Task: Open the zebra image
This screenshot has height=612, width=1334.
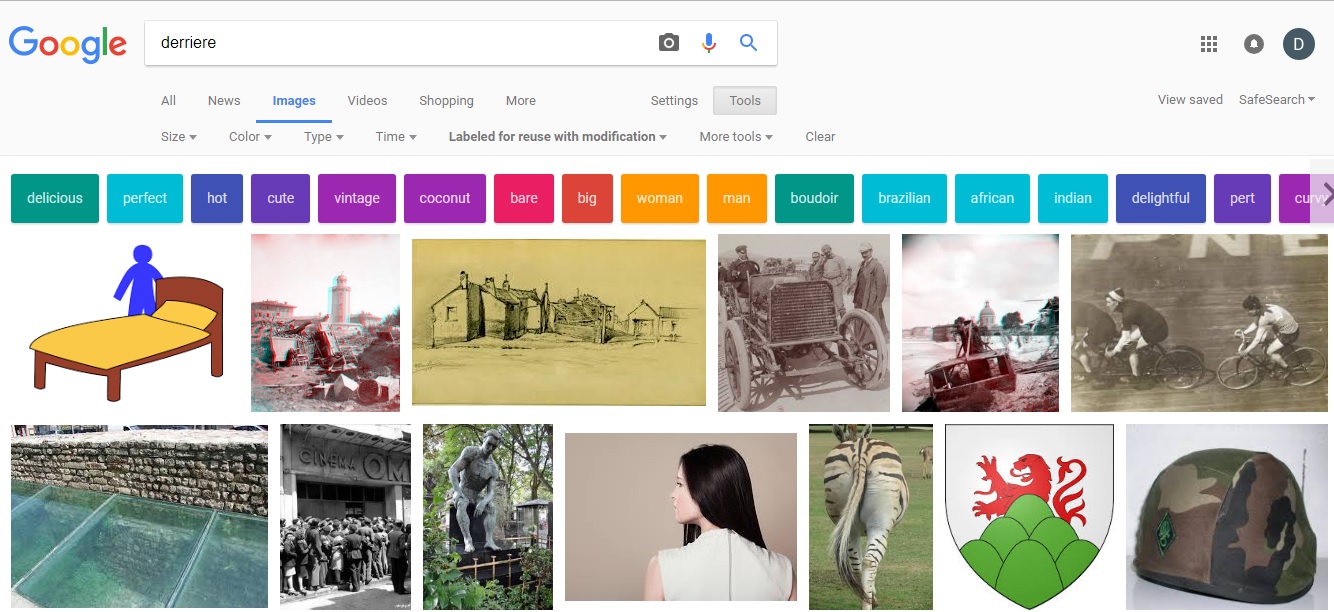Action: click(871, 516)
